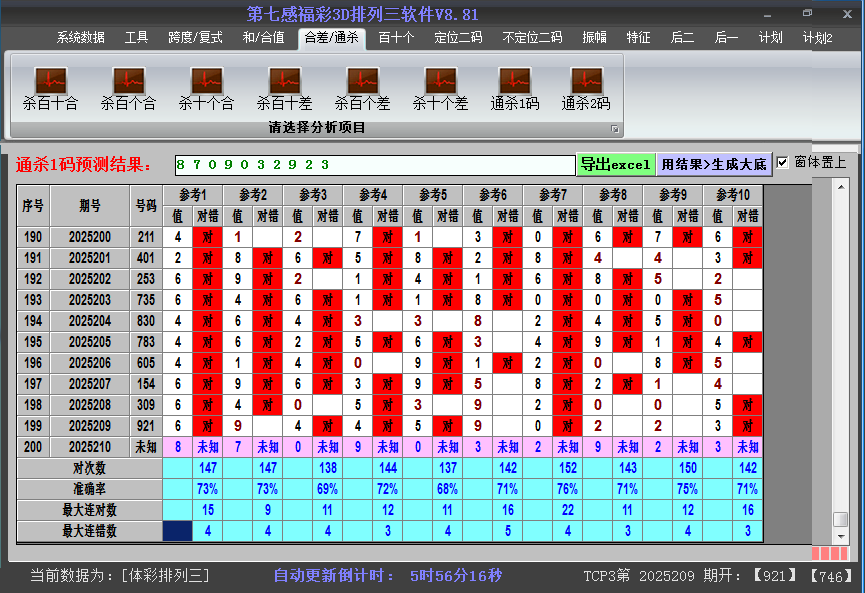Click sequence number cell 195
The width and height of the screenshot is (865, 593).
click(x=33, y=342)
